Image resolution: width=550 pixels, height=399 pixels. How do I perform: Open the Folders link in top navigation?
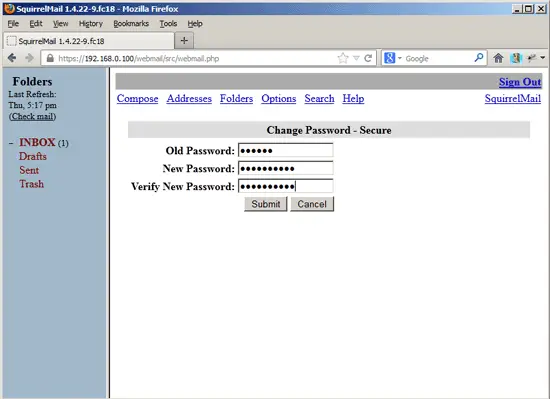tap(236, 99)
